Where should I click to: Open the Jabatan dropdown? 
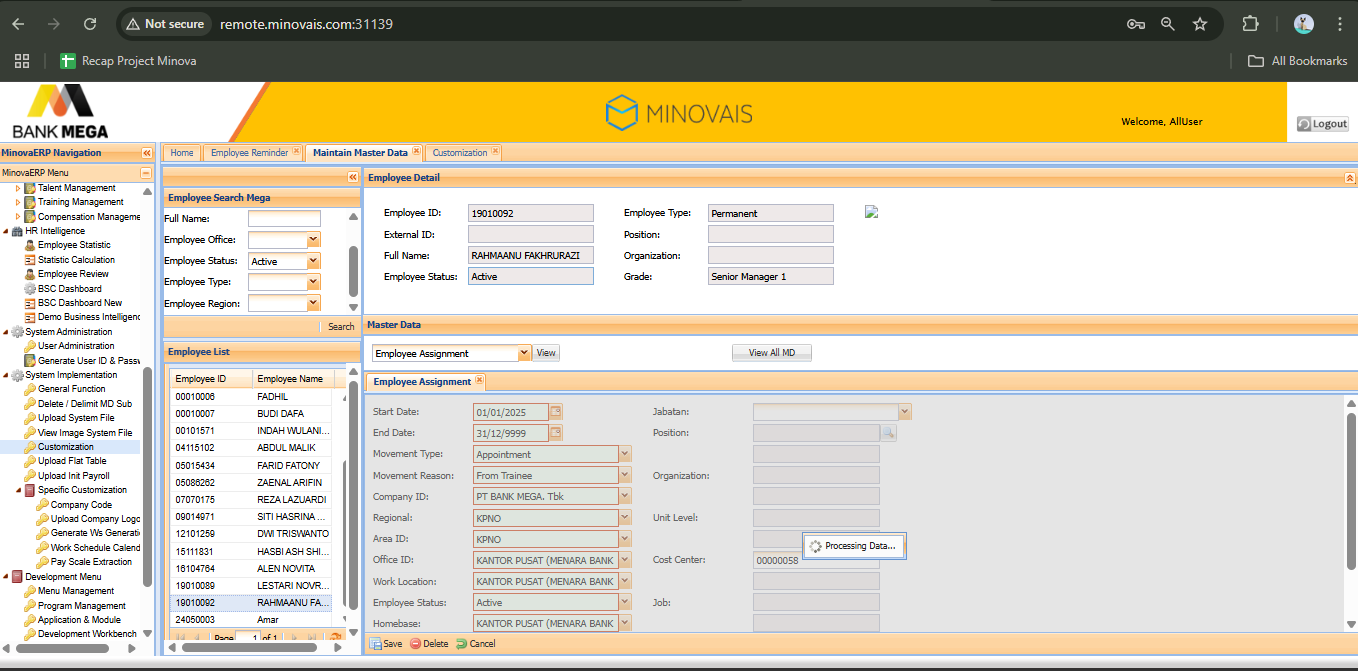pyautogui.click(x=905, y=412)
